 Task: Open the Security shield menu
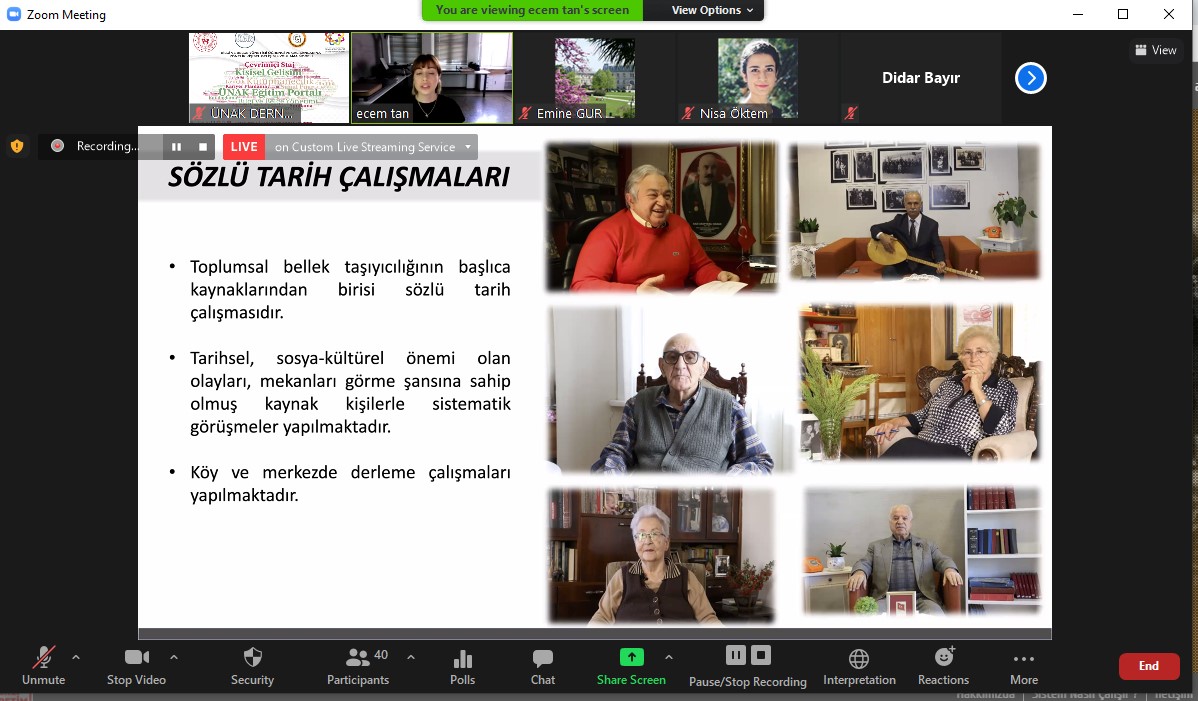[252, 666]
